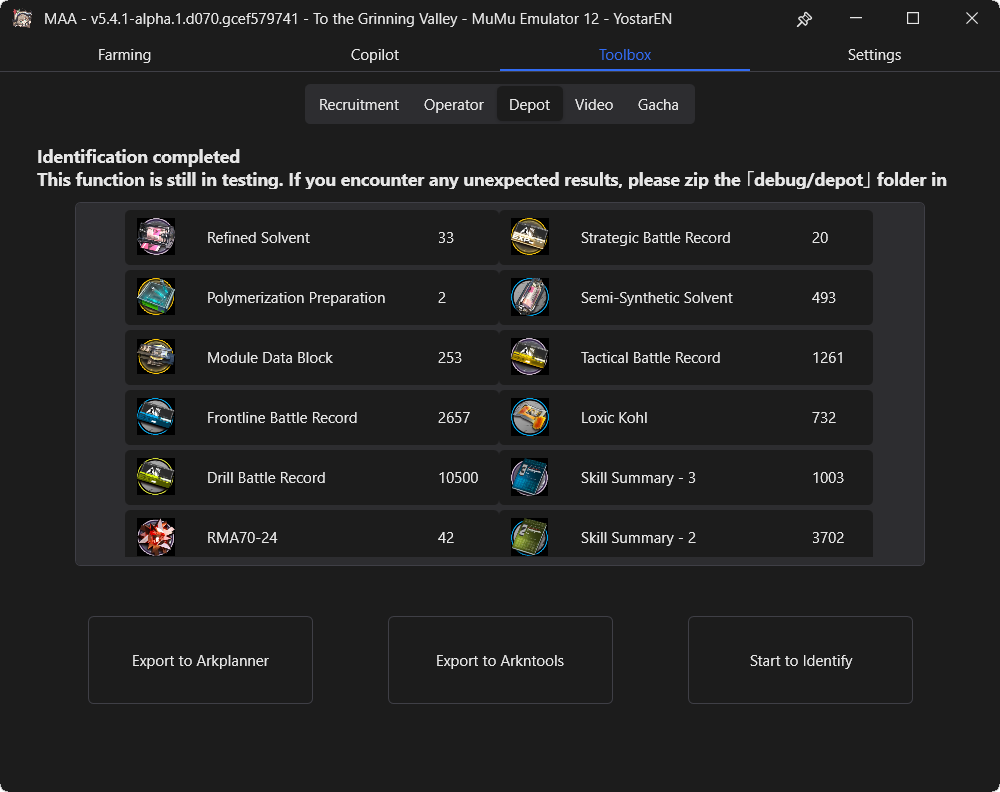Select the 'Skill Summary - 2' name text
1000x792 pixels.
coord(638,538)
